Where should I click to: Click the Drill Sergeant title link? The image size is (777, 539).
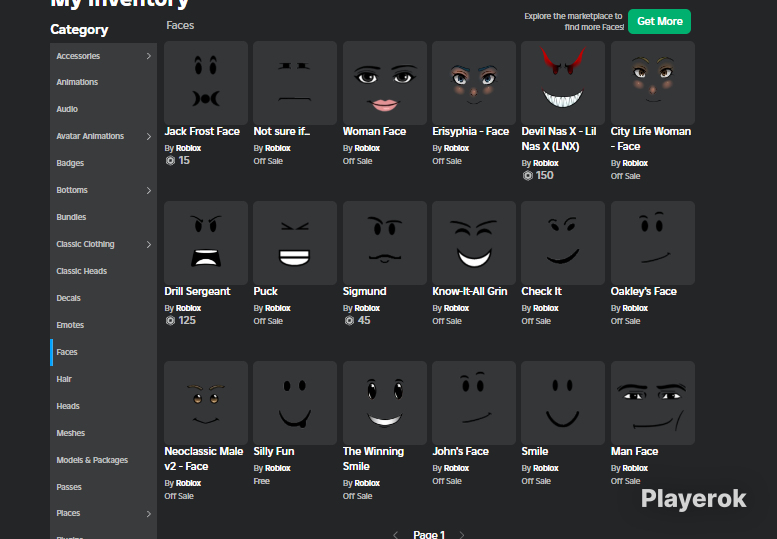point(197,291)
